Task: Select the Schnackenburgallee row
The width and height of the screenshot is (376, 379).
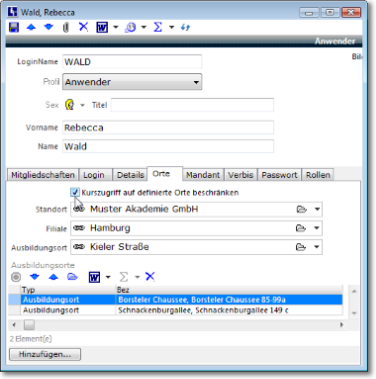Action: [176, 310]
